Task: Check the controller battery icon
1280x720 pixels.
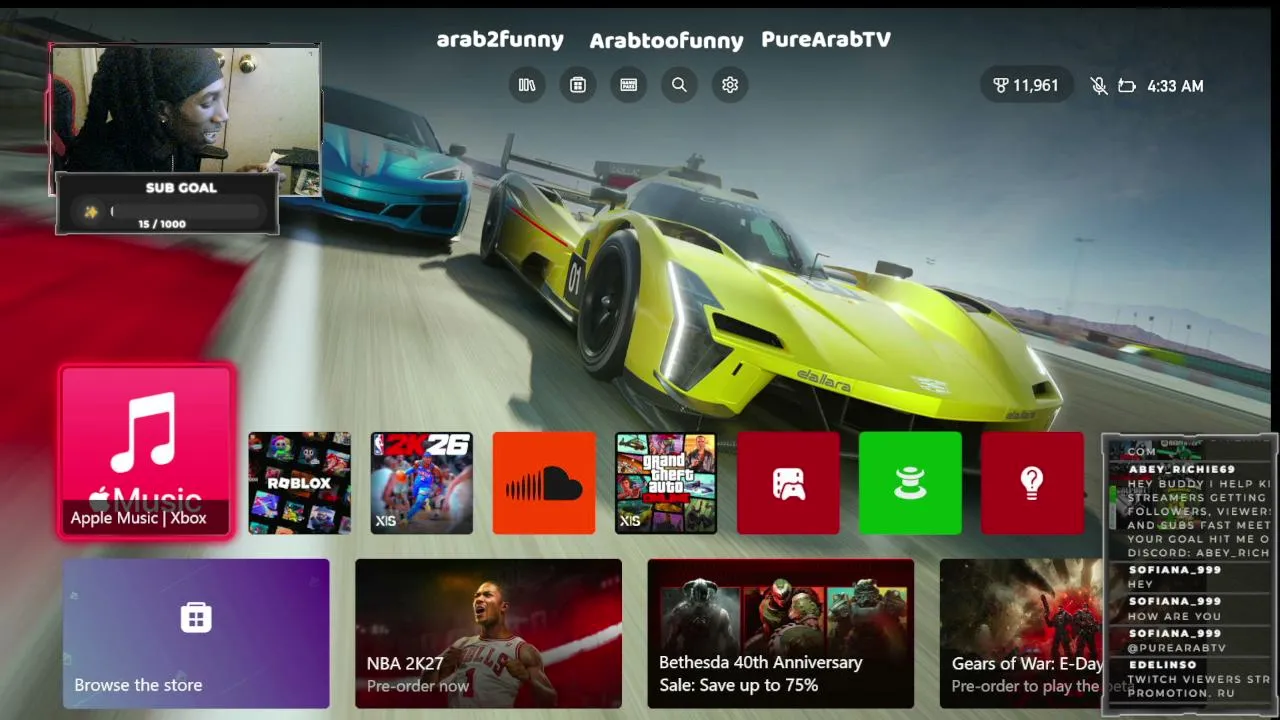Action: click(x=1127, y=86)
